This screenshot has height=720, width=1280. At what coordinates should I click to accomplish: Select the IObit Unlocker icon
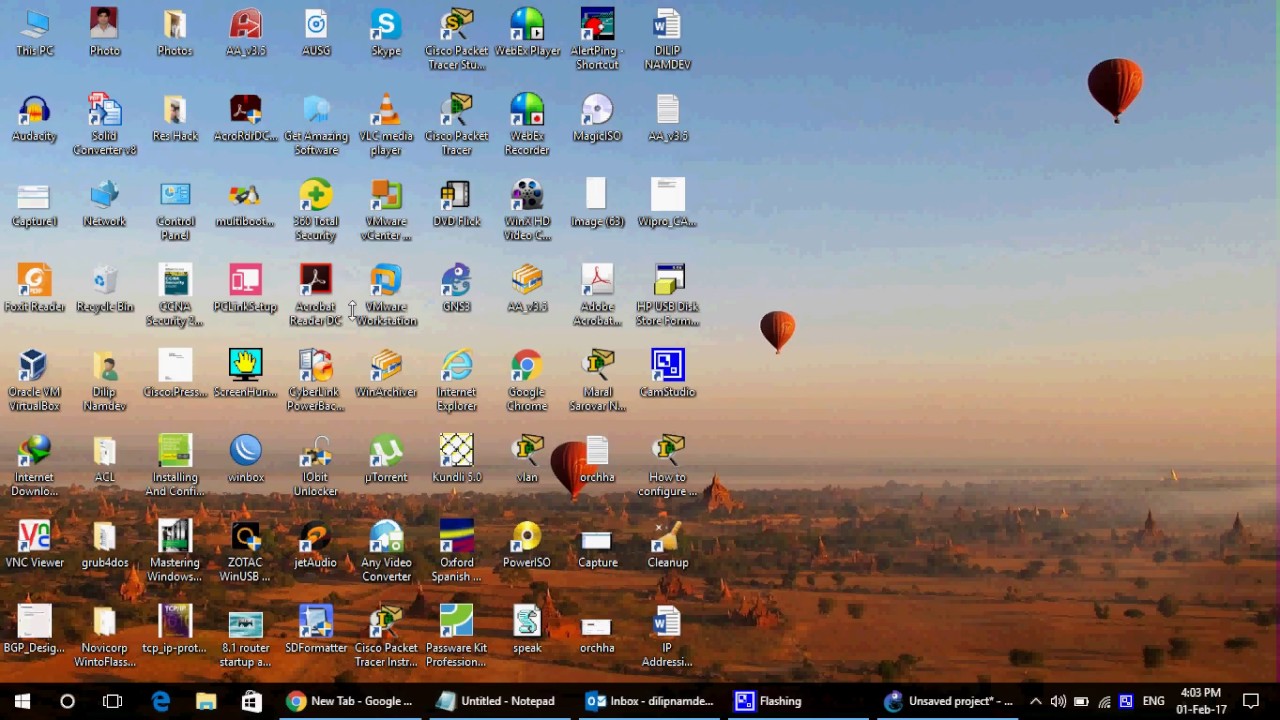(x=316, y=466)
